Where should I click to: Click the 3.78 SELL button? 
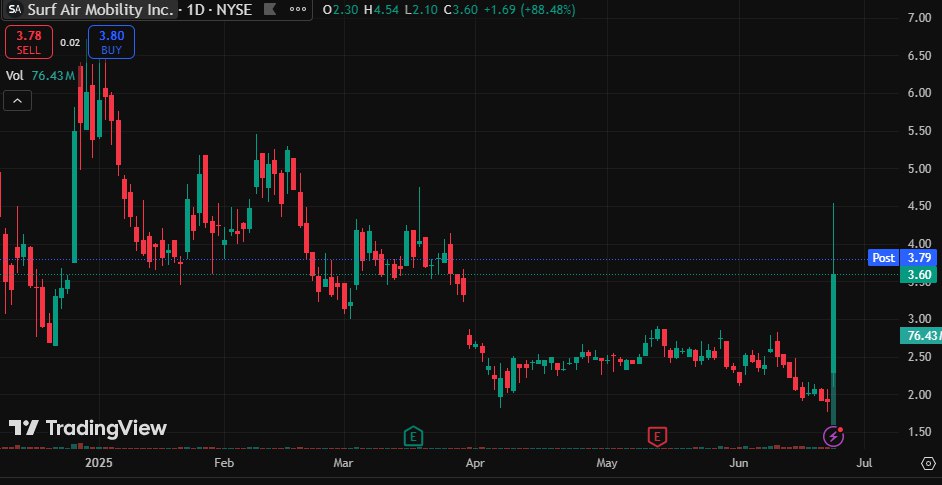pyautogui.click(x=28, y=43)
